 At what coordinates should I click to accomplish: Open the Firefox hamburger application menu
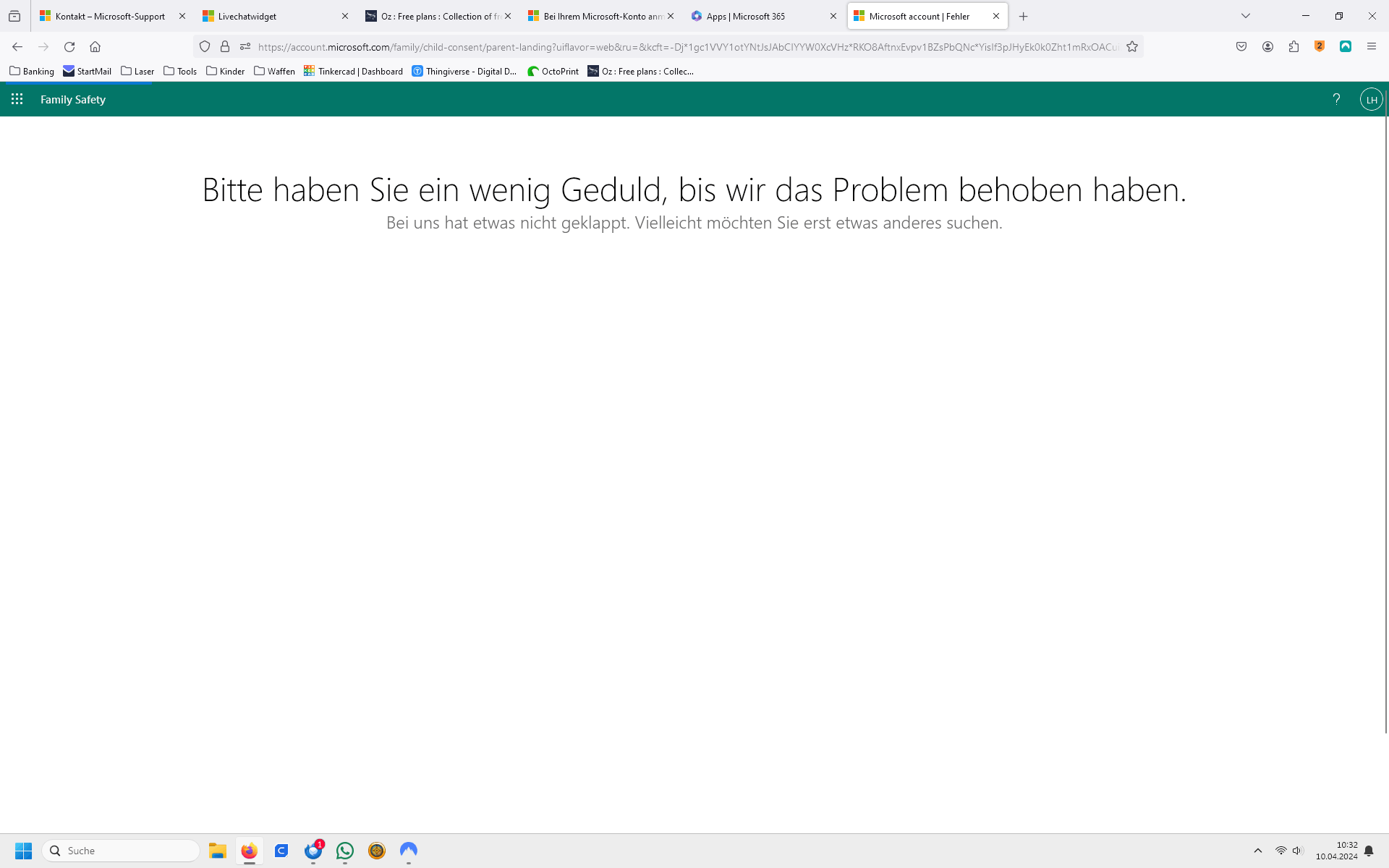tap(1371, 47)
